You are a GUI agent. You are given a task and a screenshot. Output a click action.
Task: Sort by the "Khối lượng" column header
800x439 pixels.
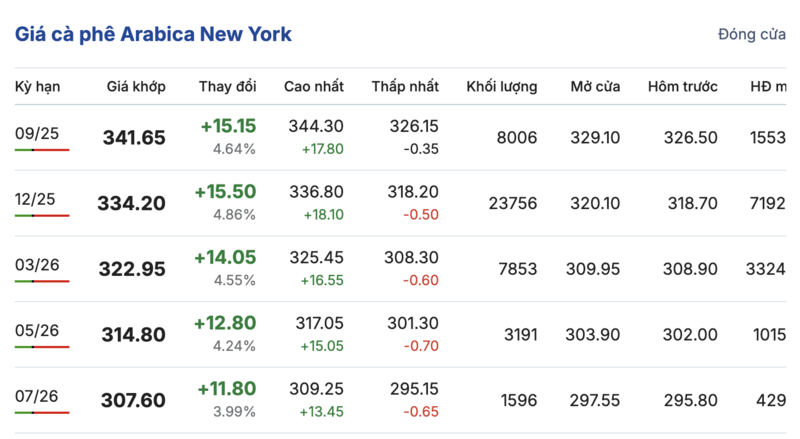pyautogui.click(x=502, y=87)
